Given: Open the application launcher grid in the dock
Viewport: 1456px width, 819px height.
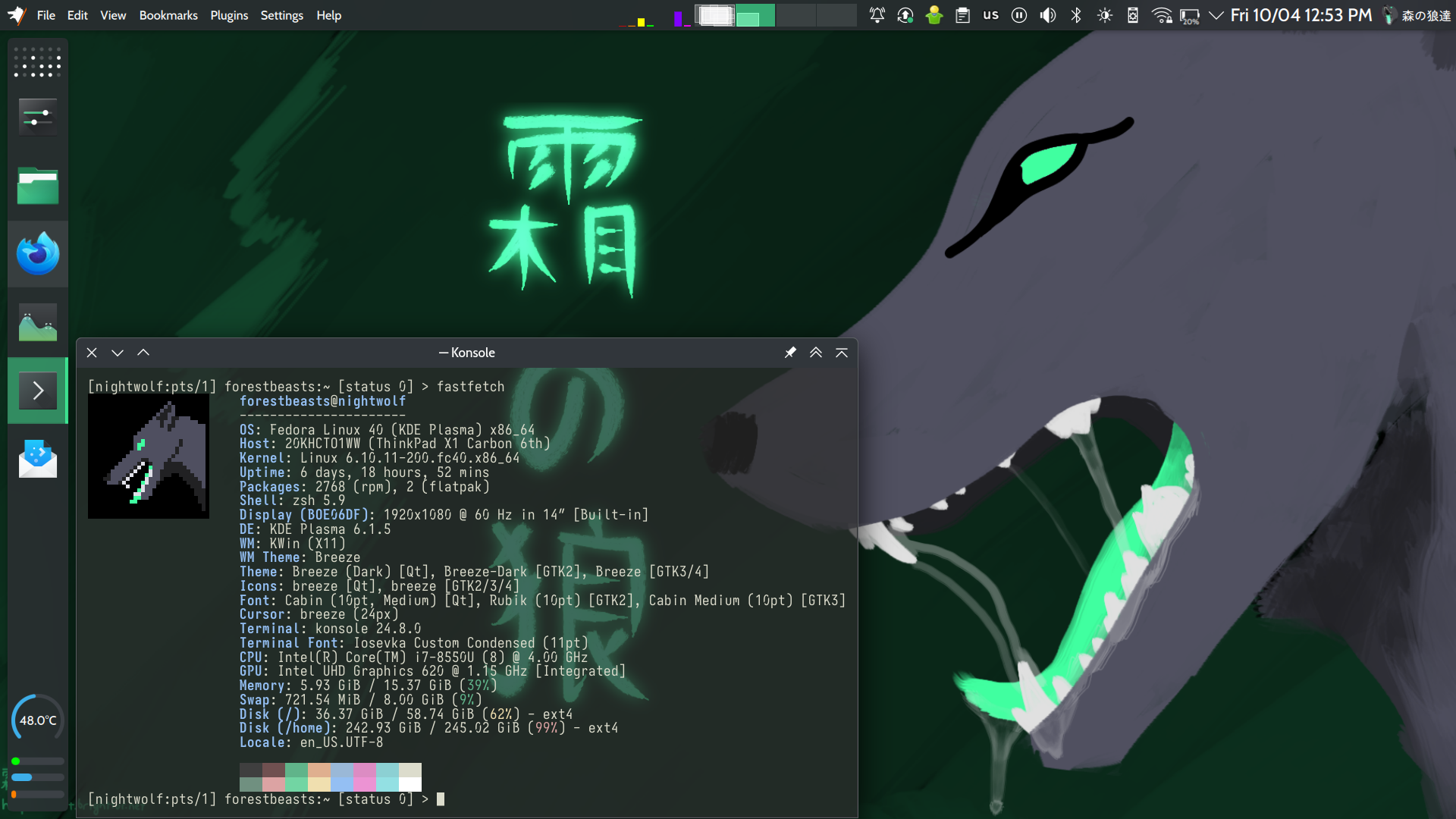Looking at the screenshot, I should [x=37, y=61].
